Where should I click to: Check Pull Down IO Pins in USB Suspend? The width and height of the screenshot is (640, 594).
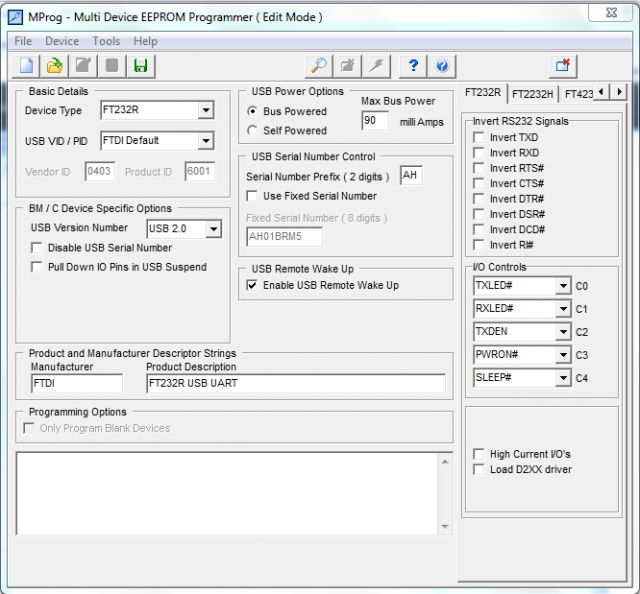(37, 267)
